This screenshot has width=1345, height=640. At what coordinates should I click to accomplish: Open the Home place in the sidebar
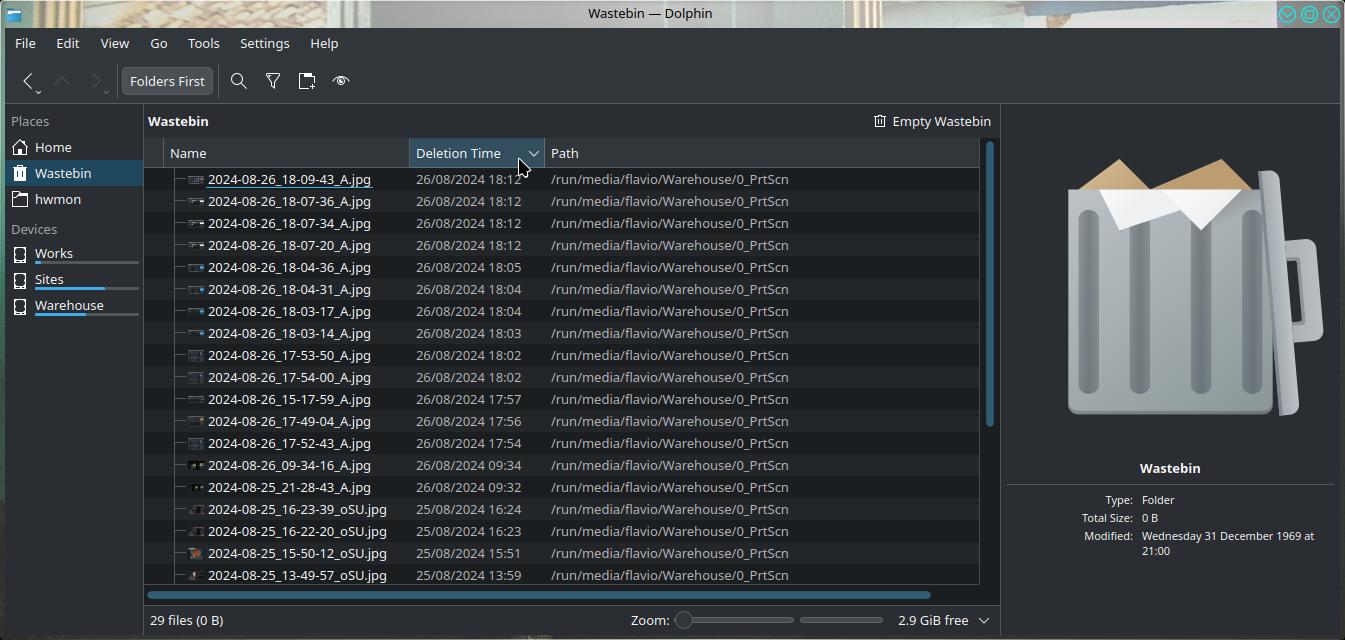tap(53, 147)
